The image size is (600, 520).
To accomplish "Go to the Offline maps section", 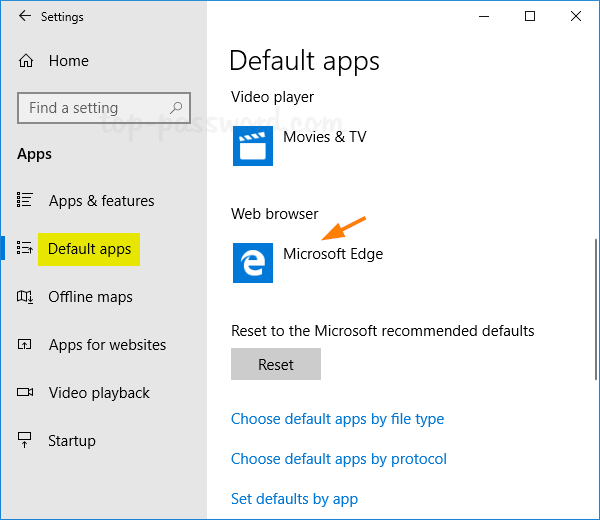I will pos(90,297).
